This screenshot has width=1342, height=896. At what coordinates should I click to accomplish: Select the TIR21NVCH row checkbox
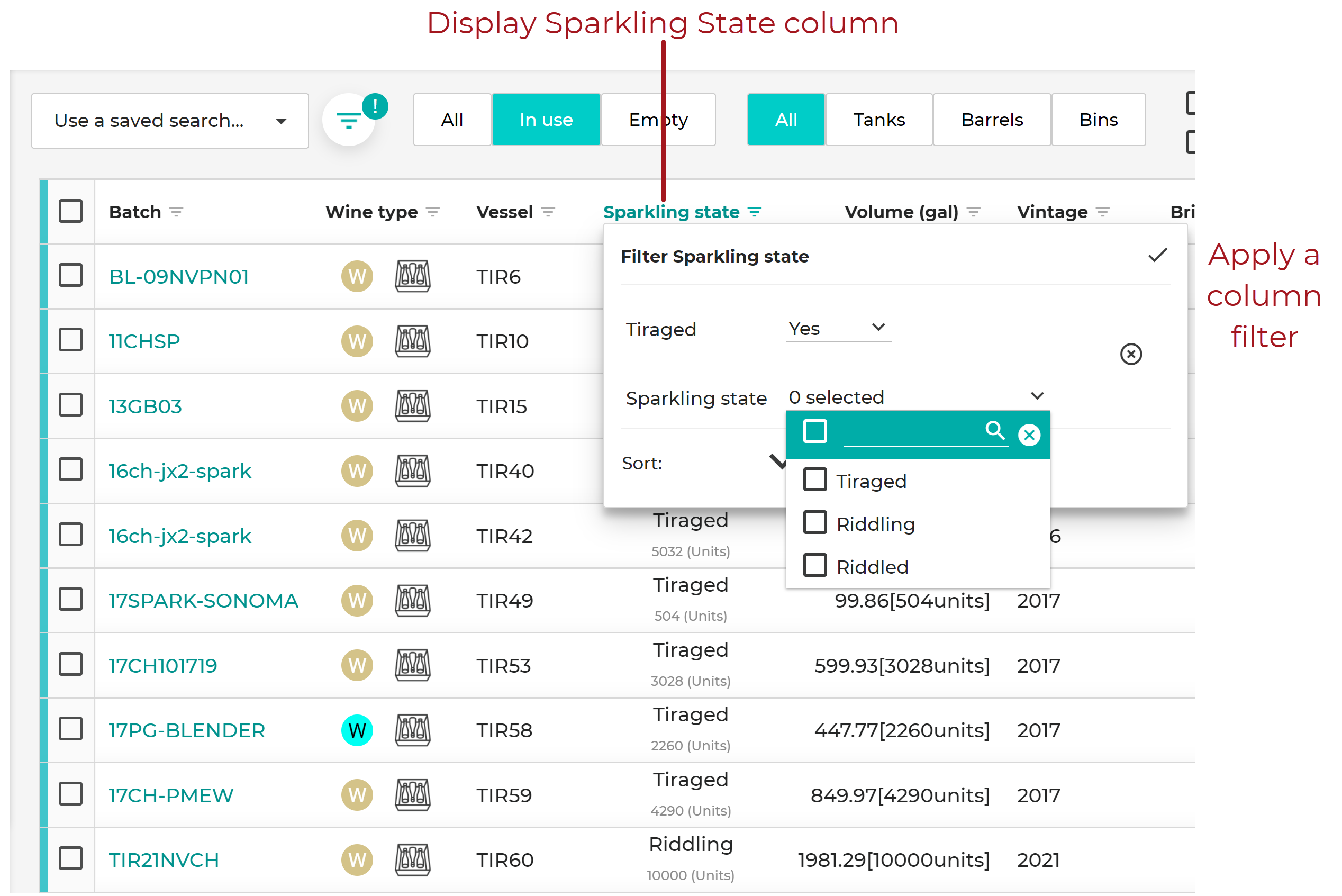pos(71,858)
